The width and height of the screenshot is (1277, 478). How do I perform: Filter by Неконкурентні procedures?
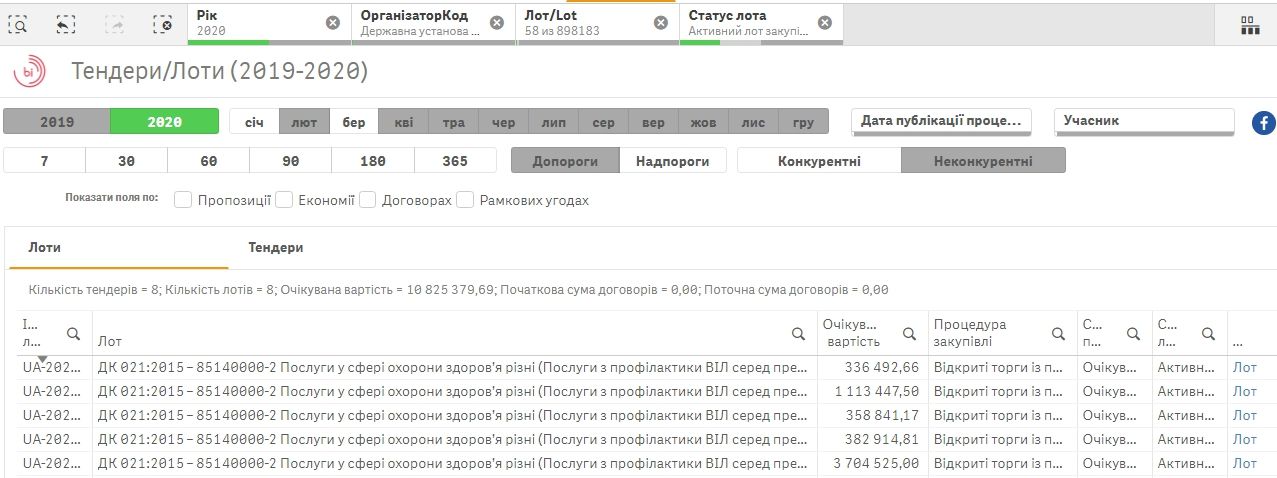click(983, 161)
